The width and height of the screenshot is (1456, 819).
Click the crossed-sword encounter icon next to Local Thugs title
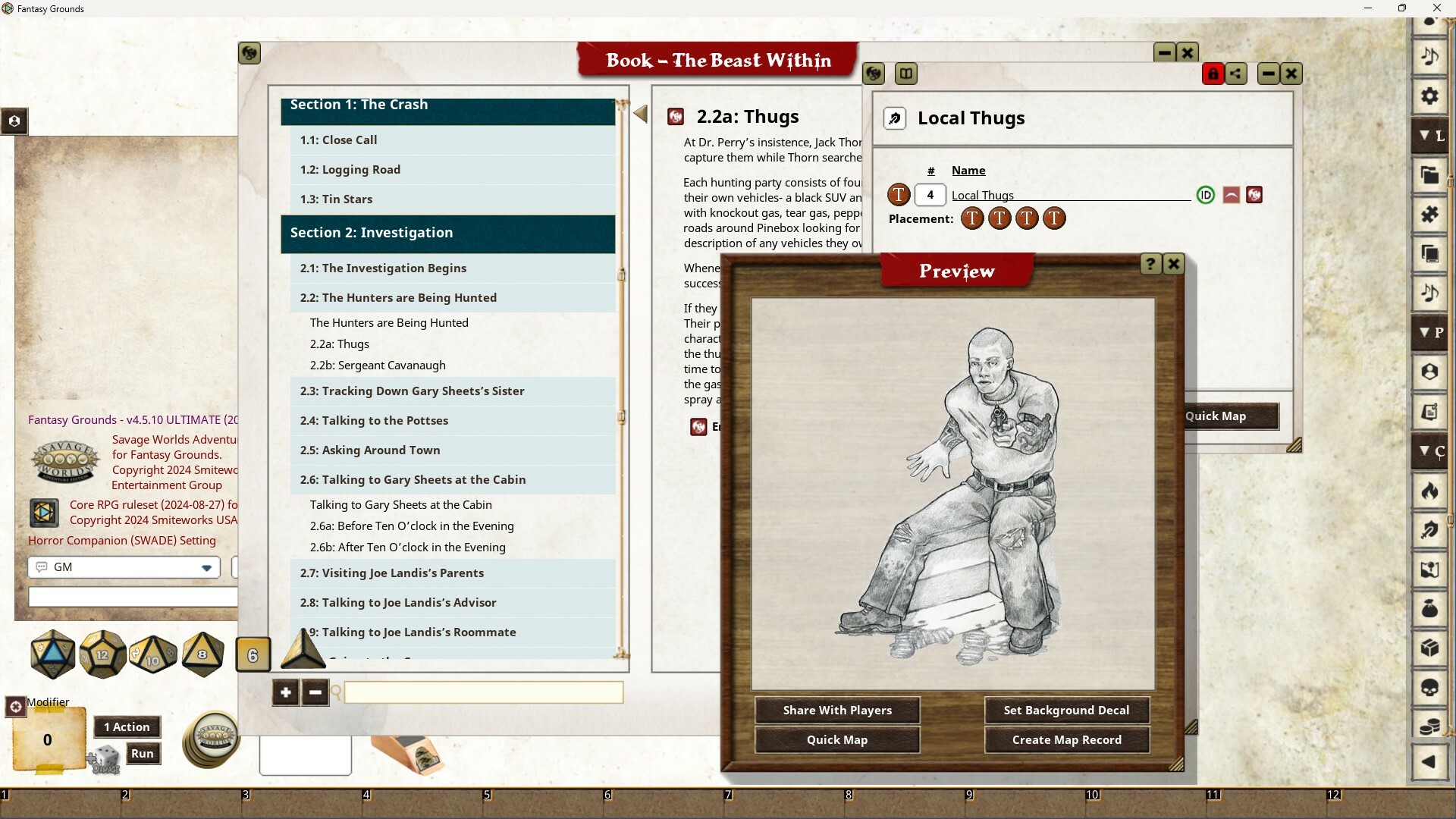pyautogui.click(x=896, y=118)
